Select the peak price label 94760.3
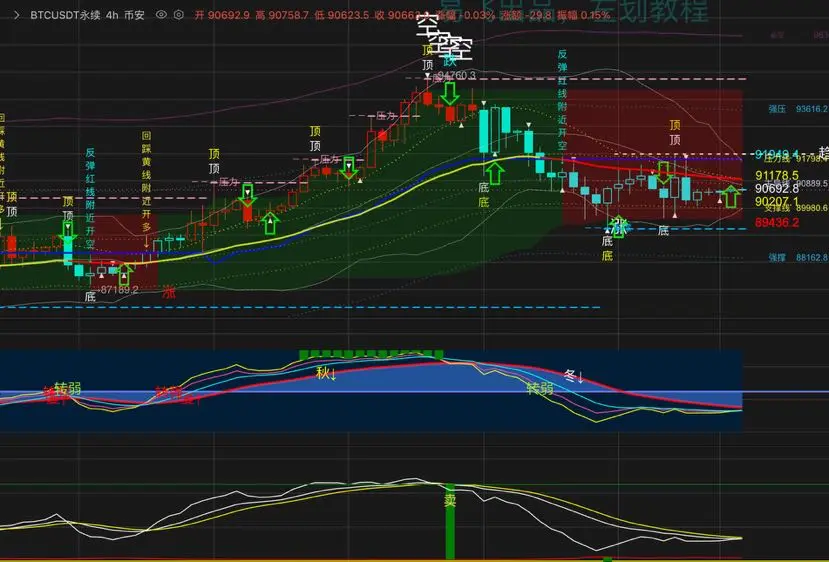Viewport: 829px width, 562px height. pyautogui.click(x=457, y=76)
